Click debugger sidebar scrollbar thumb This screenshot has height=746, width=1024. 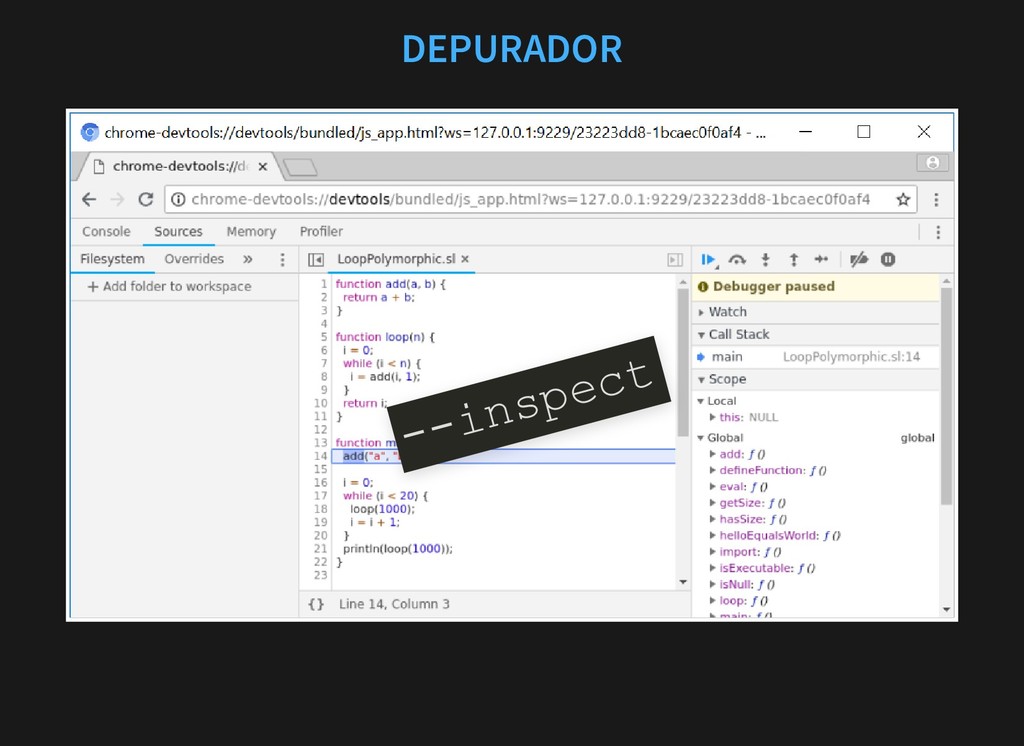click(x=946, y=397)
